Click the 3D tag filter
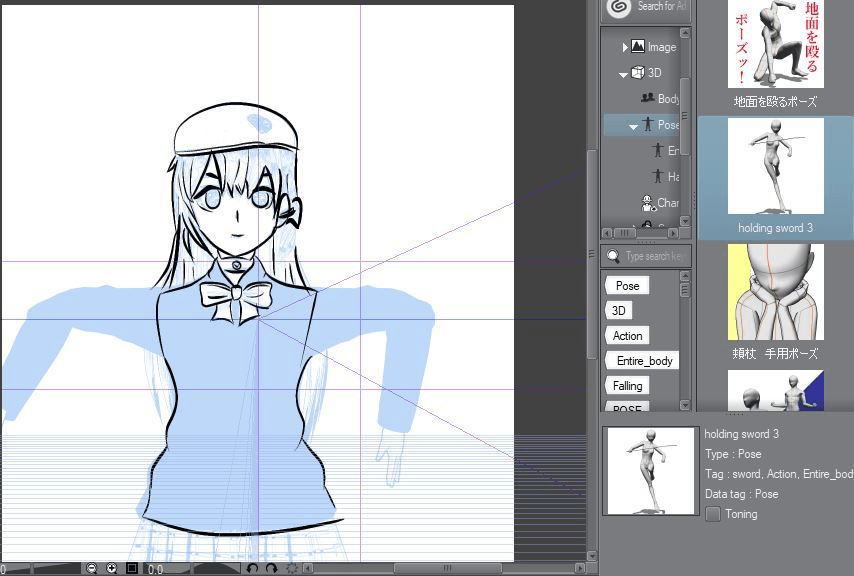Viewport: 854px width, 576px height. point(620,311)
